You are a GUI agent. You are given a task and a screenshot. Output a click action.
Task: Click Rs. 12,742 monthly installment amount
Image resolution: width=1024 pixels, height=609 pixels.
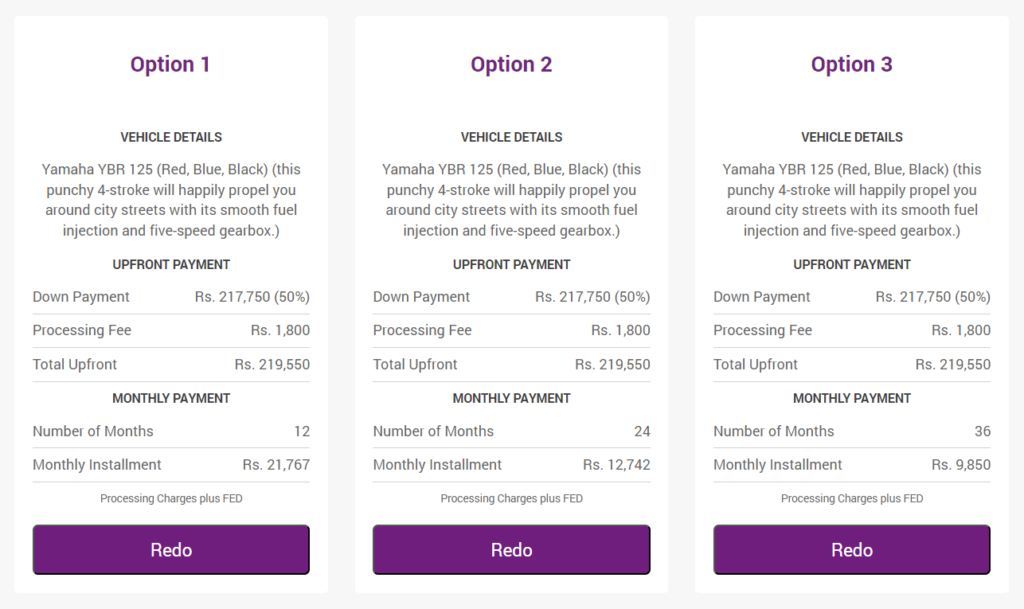(616, 465)
